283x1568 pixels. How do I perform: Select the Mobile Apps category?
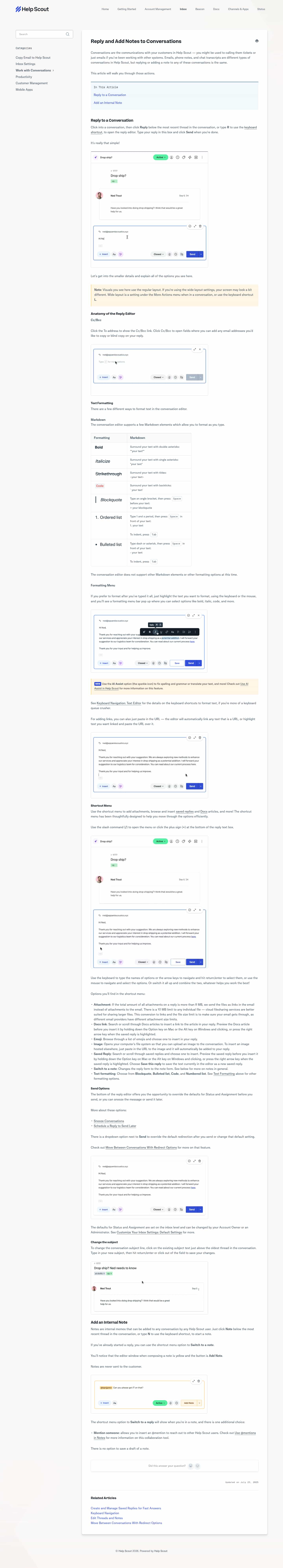pos(24,89)
